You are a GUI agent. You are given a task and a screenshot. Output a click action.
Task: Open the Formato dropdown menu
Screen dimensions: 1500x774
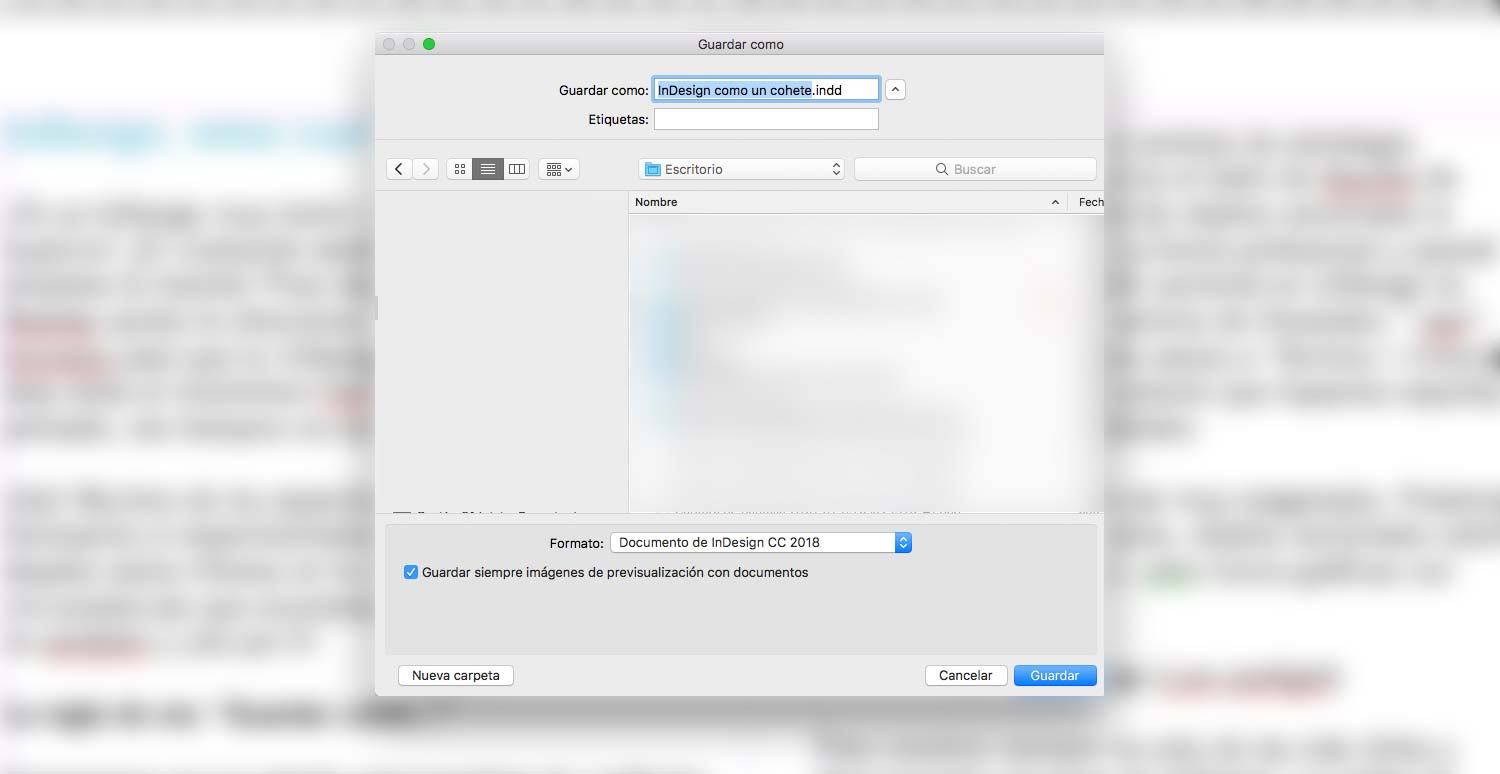[x=760, y=542]
